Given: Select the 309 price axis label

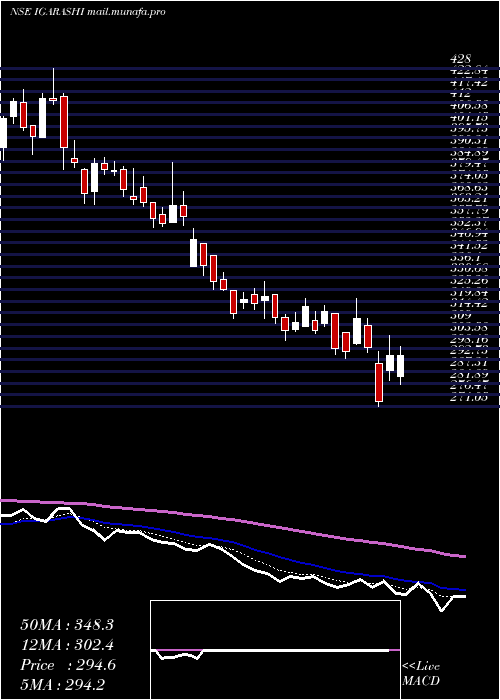Looking at the screenshot, I should point(461,316).
